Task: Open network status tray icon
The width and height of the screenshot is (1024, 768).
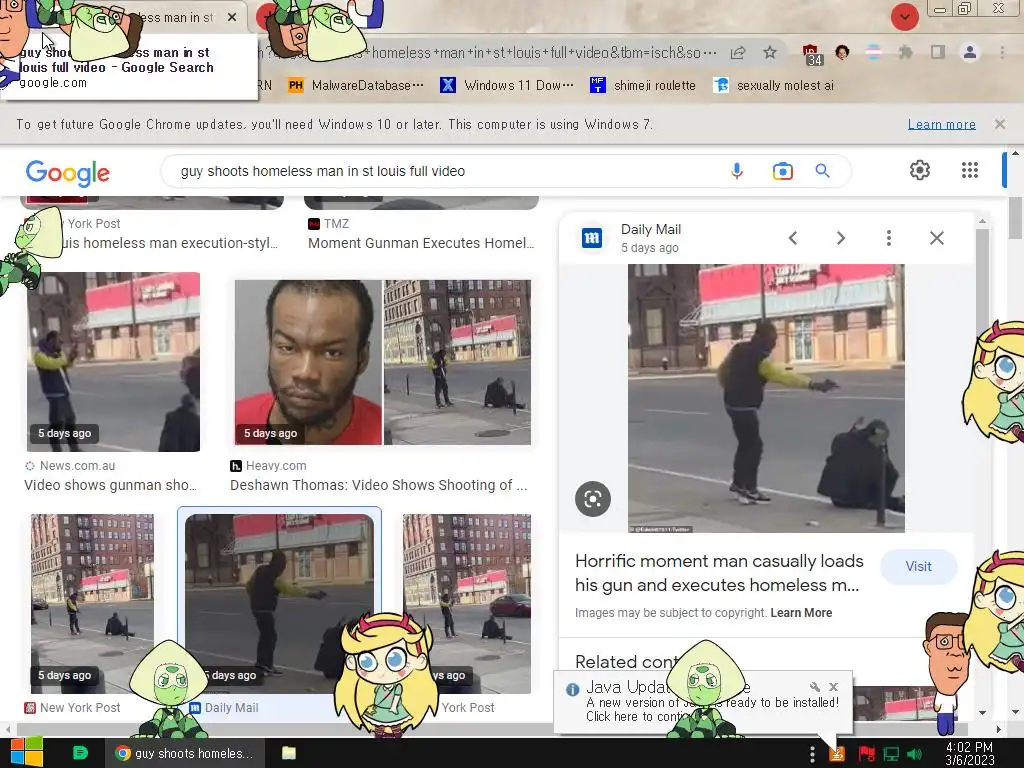Action: pos(891,754)
